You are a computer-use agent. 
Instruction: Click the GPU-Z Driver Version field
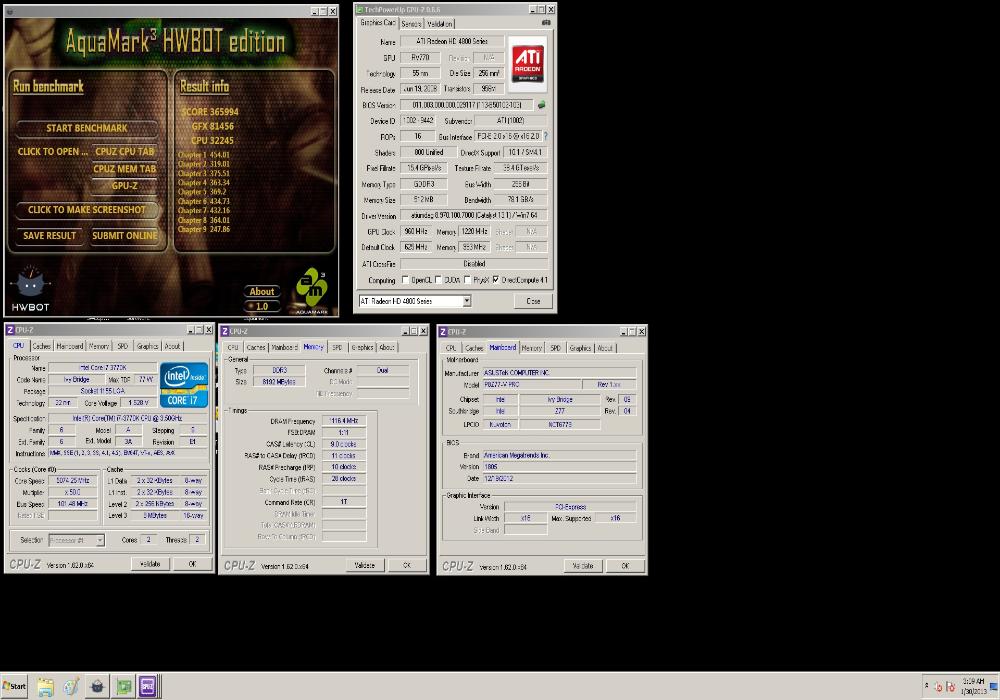(x=474, y=215)
